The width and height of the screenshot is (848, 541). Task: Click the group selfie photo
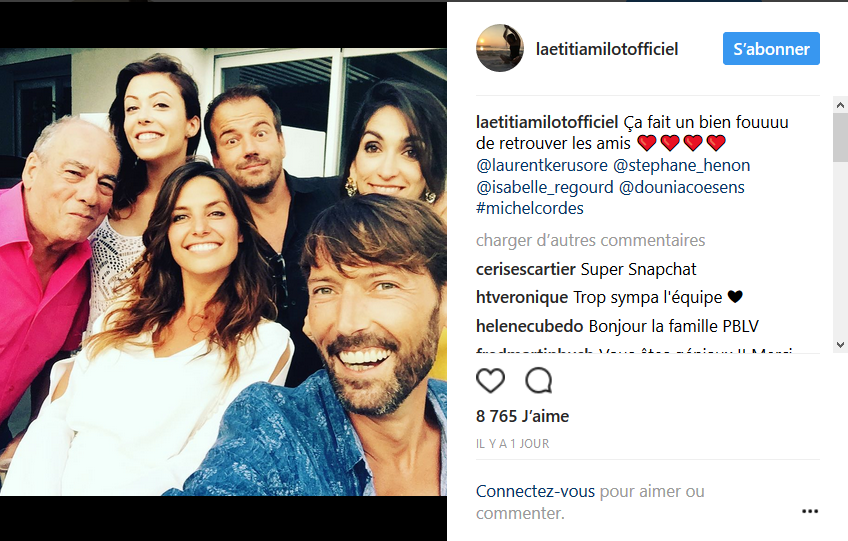pos(223,270)
